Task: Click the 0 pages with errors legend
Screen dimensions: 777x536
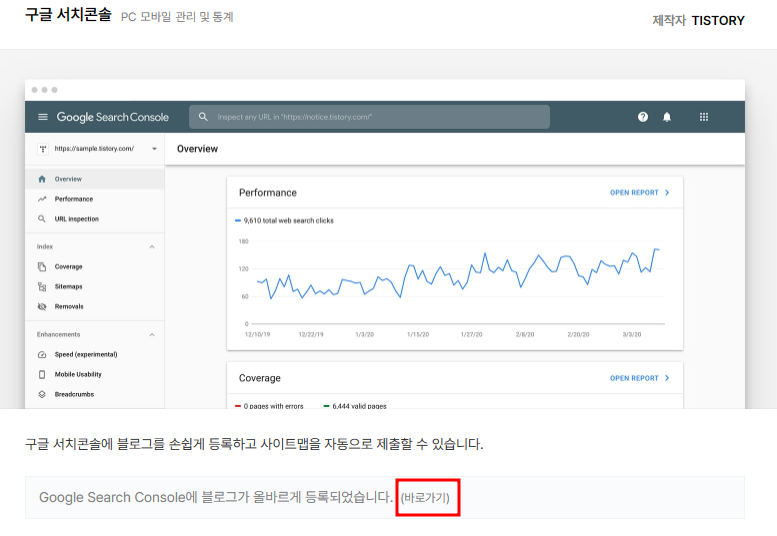Action: [x=270, y=406]
